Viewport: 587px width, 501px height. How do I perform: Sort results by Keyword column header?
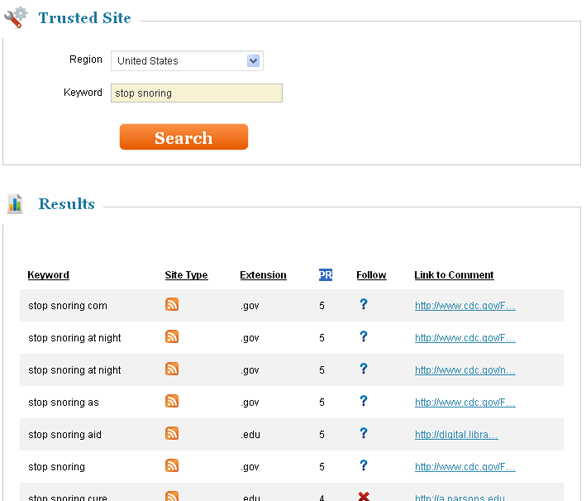48,275
